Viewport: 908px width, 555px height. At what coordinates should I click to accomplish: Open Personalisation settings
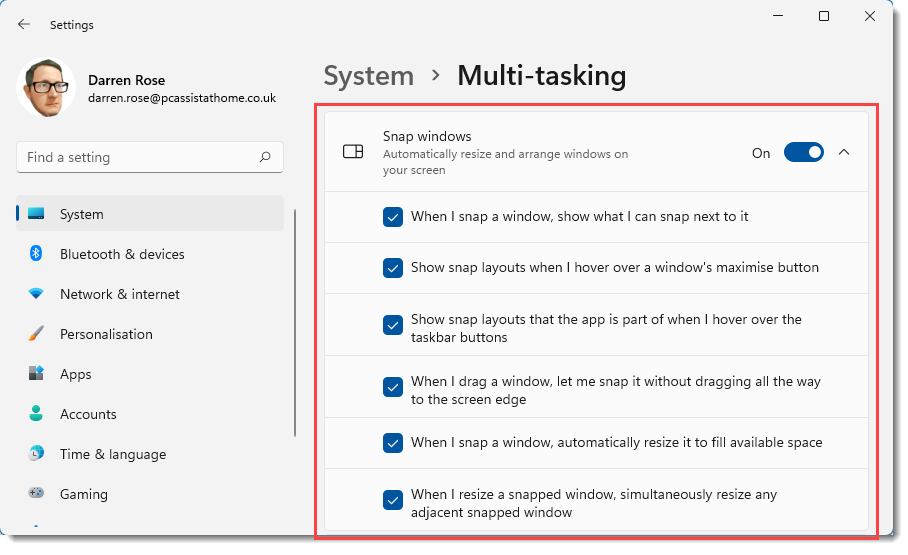pos(150,334)
